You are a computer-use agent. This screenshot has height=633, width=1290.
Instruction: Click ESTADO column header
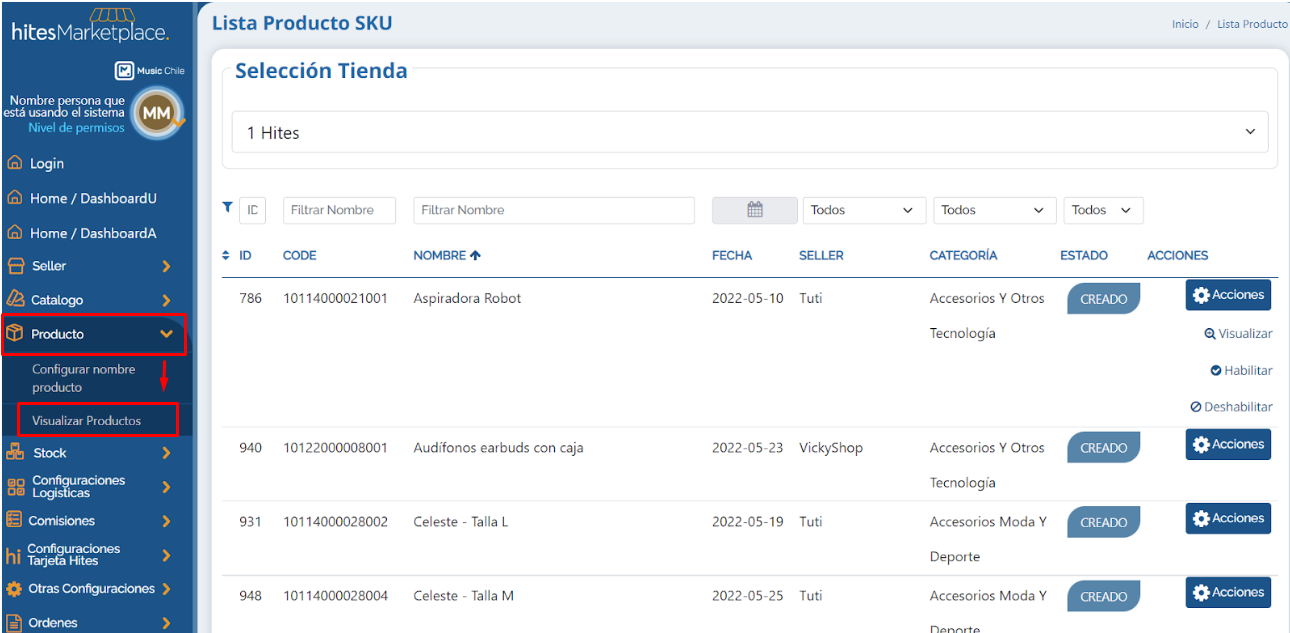coord(1084,255)
